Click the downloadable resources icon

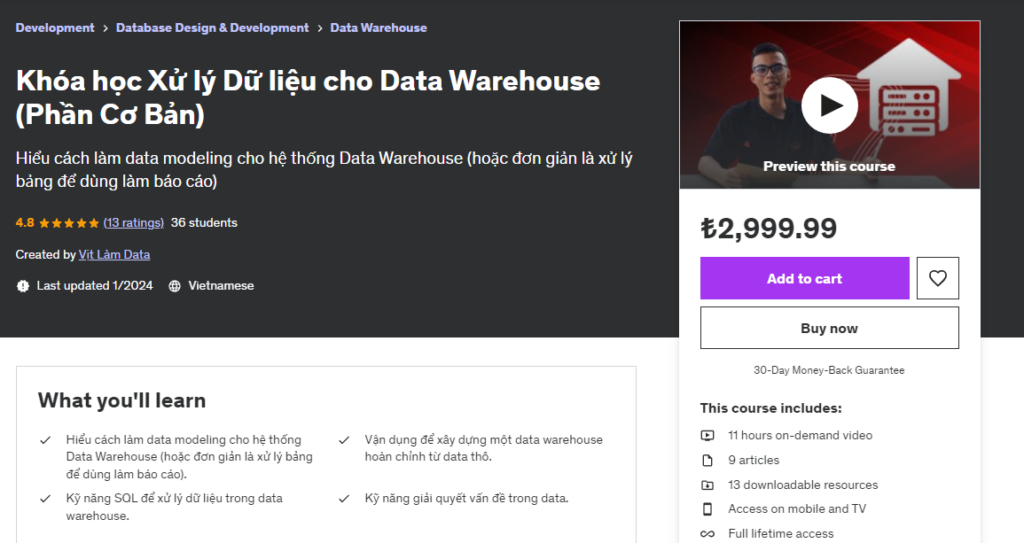point(708,485)
